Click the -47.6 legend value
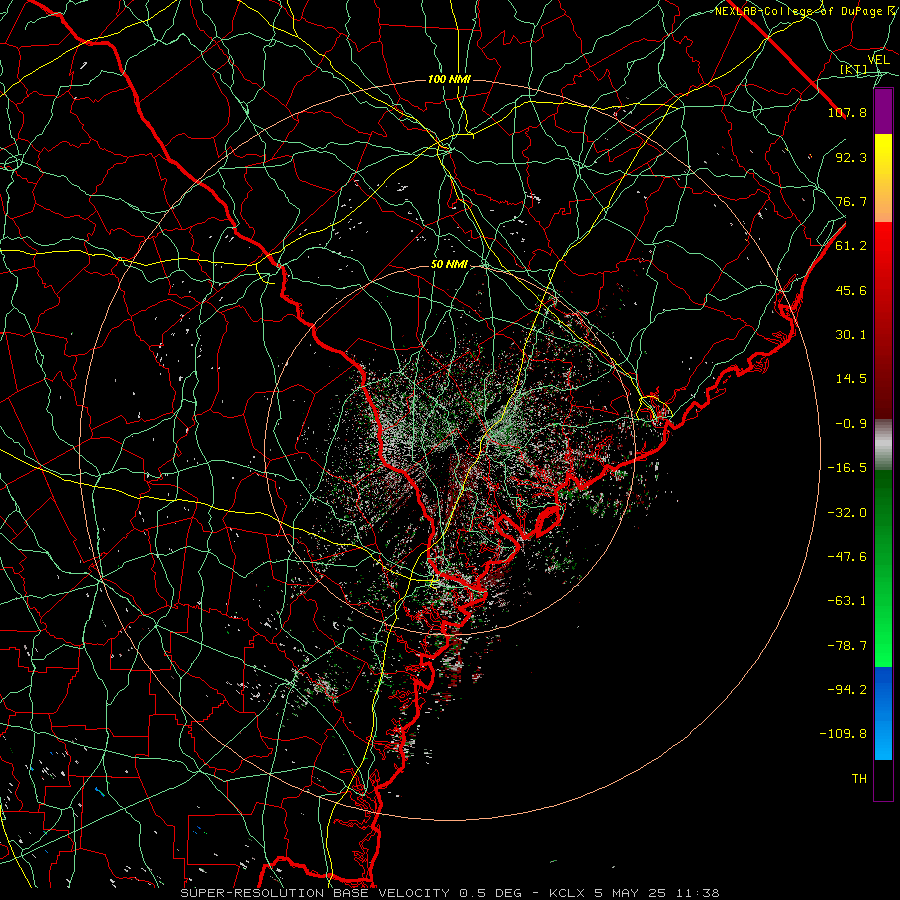 [x=847, y=557]
